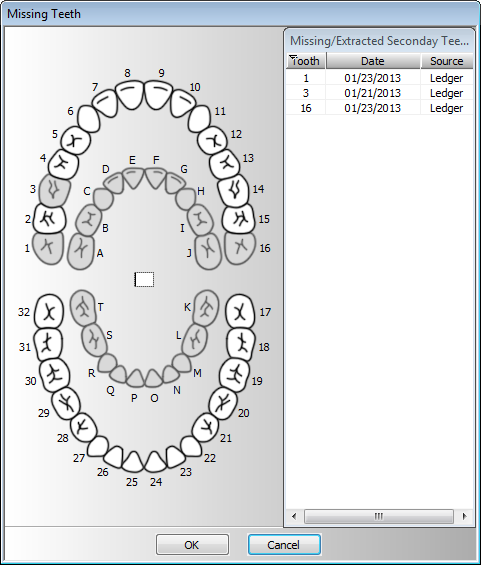Select tooth 25 lower incisor
The width and height of the screenshot is (481, 565).
tap(133, 462)
